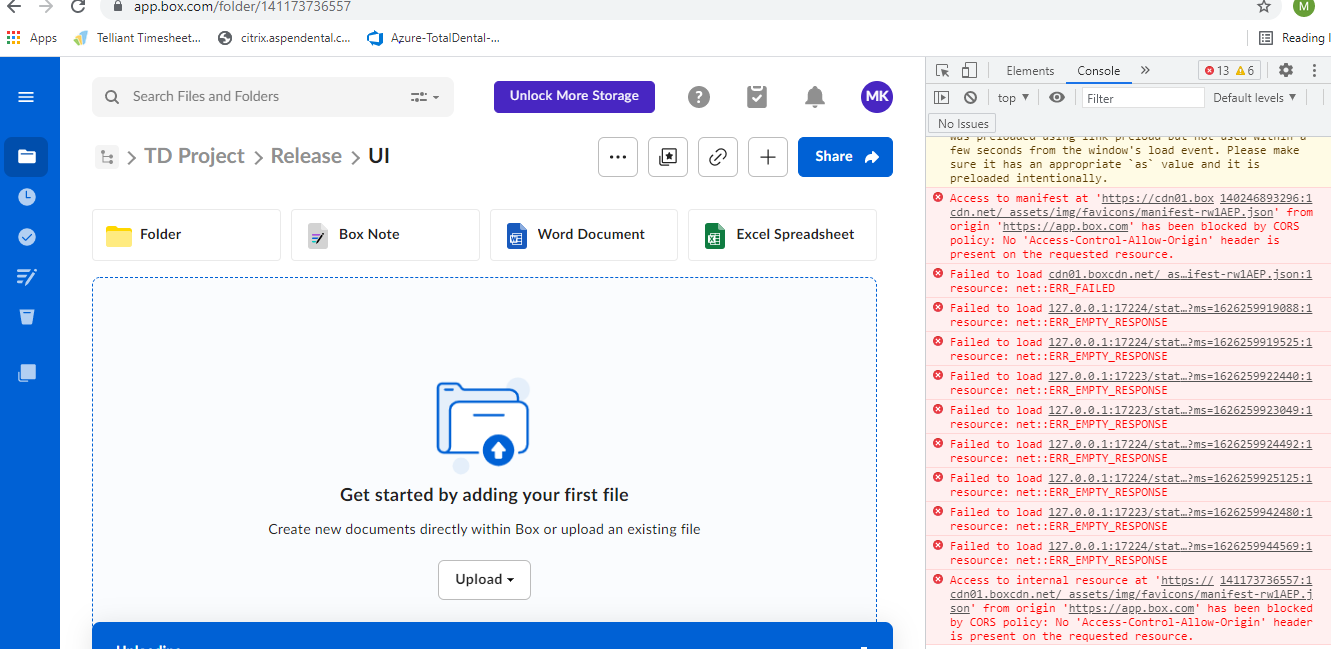Viewport: 1331px width, 649px height.
Task: Create a new Box Note
Action: pyautogui.click(x=385, y=235)
